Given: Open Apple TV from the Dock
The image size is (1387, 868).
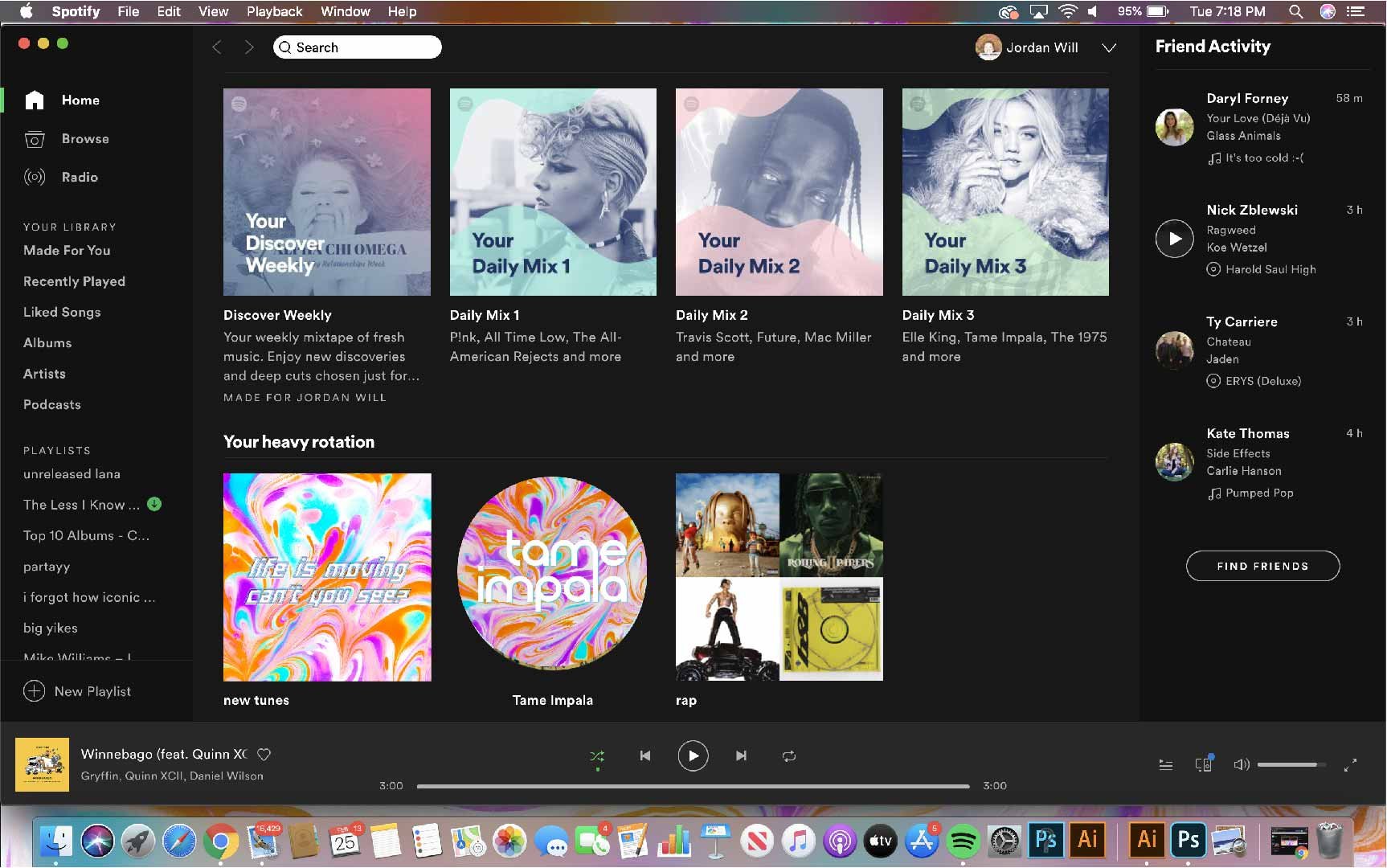Looking at the screenshot, I should 880,841.
